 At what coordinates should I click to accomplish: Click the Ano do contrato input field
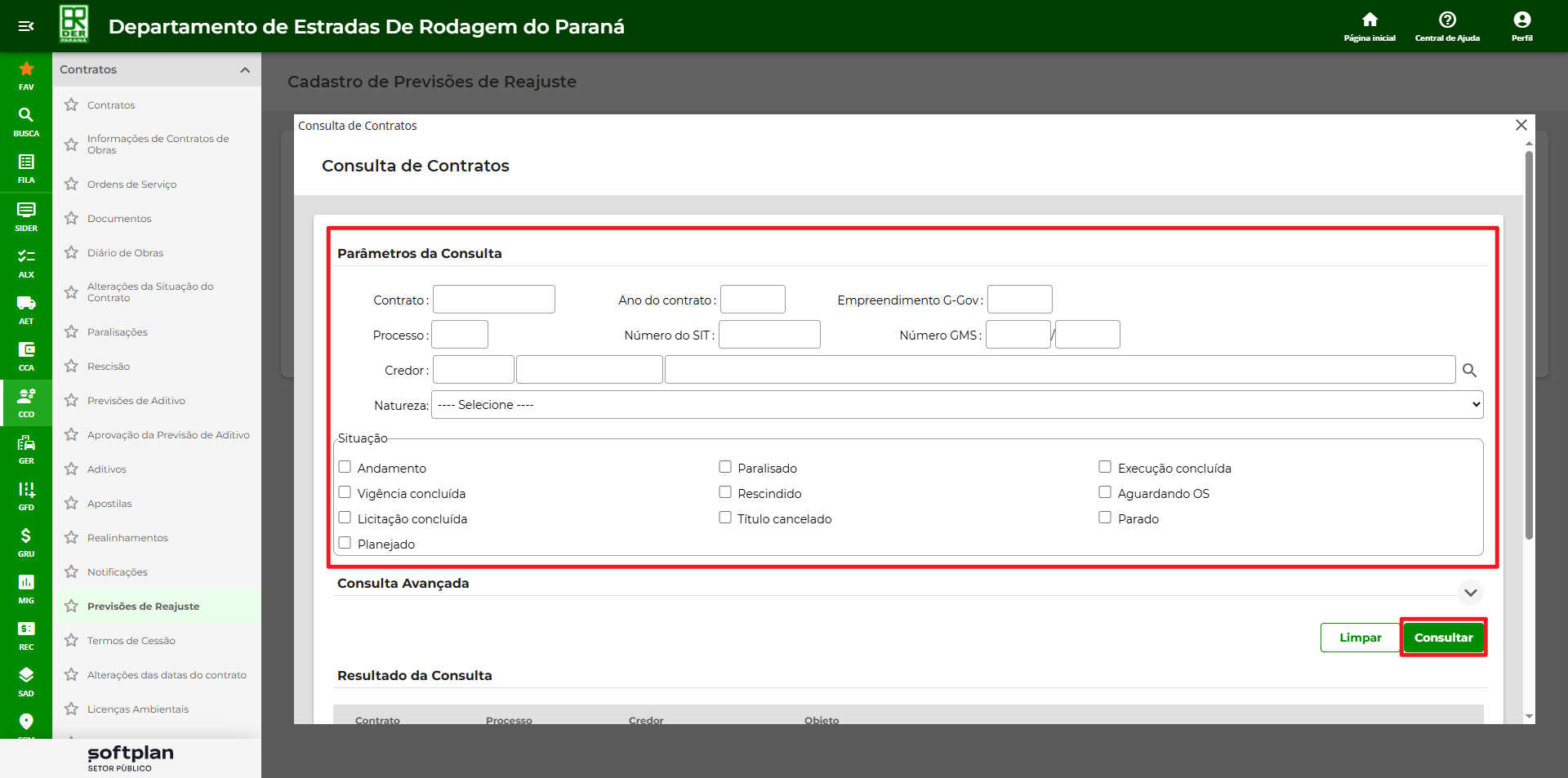click(752, 300)
